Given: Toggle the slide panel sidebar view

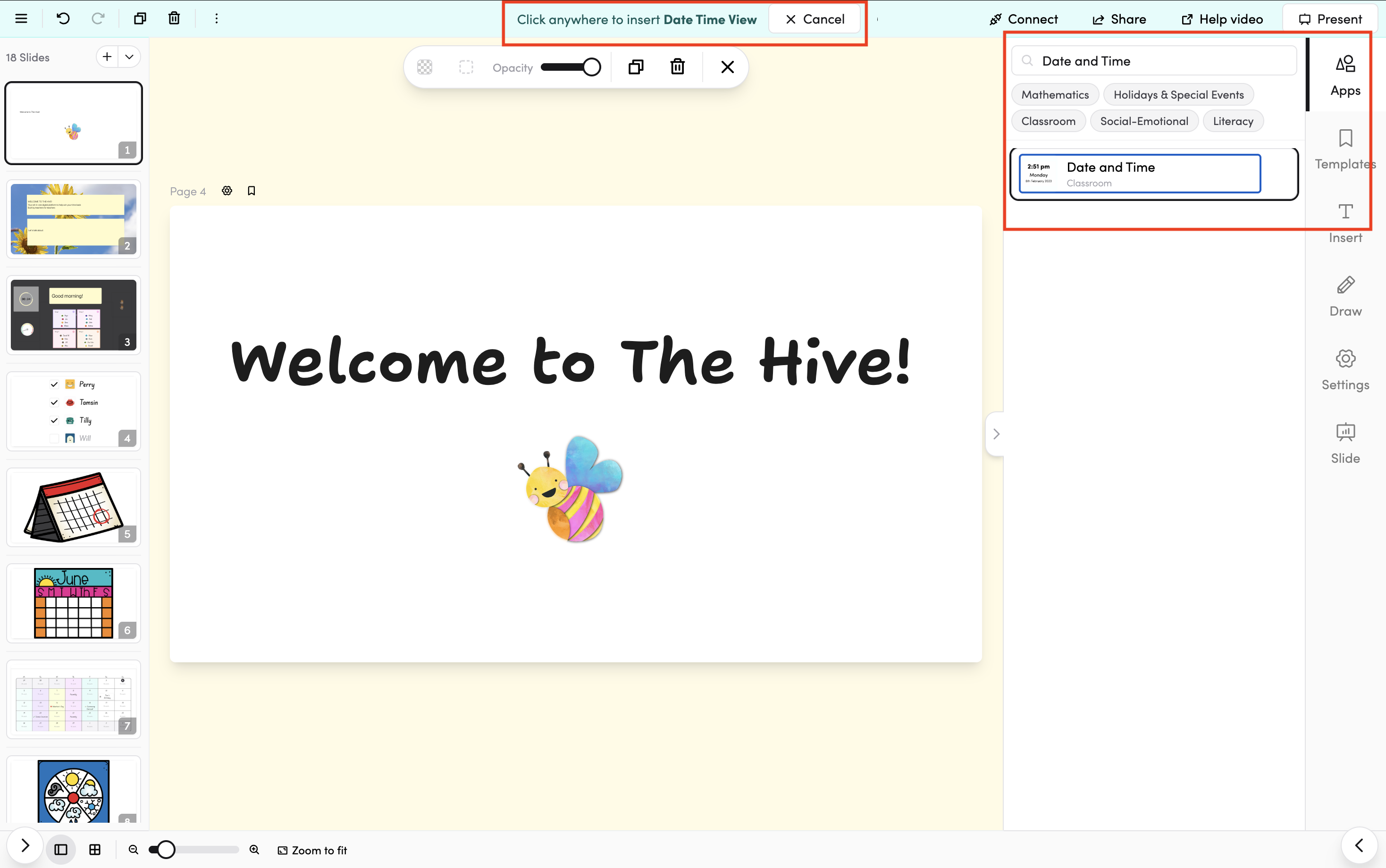Looking at the screenshot, I should [61, 850].
